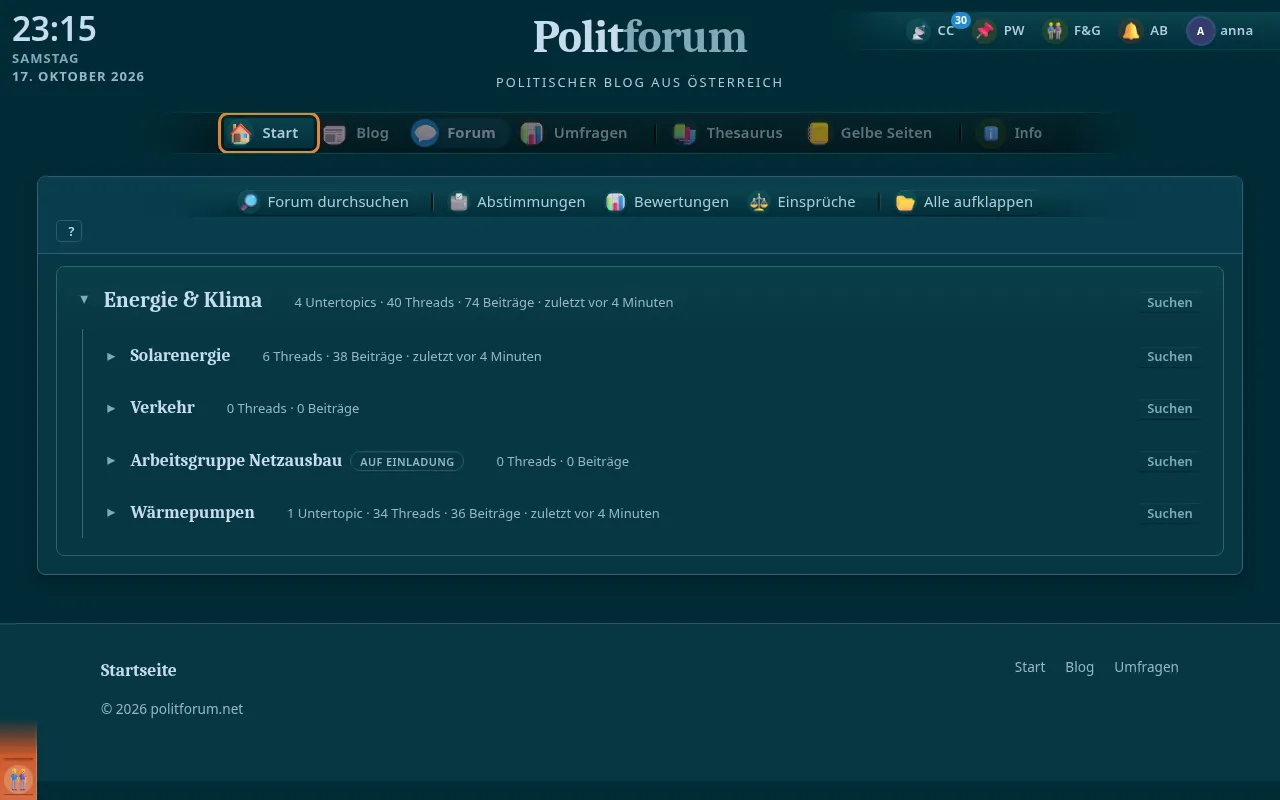
Task: Expand the Verkehr subtopic arrow
Action: [111, 408]
